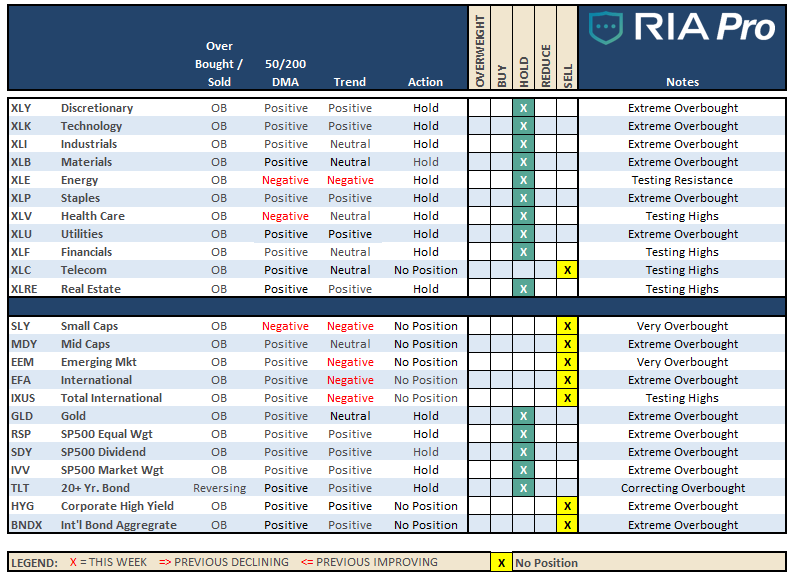Click the green X hold marker for XLE
The width and height of the screenshot is (793, 579).
523,180
